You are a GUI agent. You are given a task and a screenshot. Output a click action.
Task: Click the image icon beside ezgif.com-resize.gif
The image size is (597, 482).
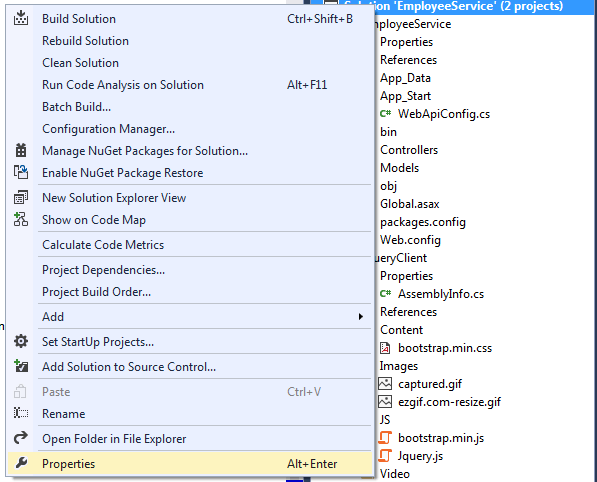point(385,401)
